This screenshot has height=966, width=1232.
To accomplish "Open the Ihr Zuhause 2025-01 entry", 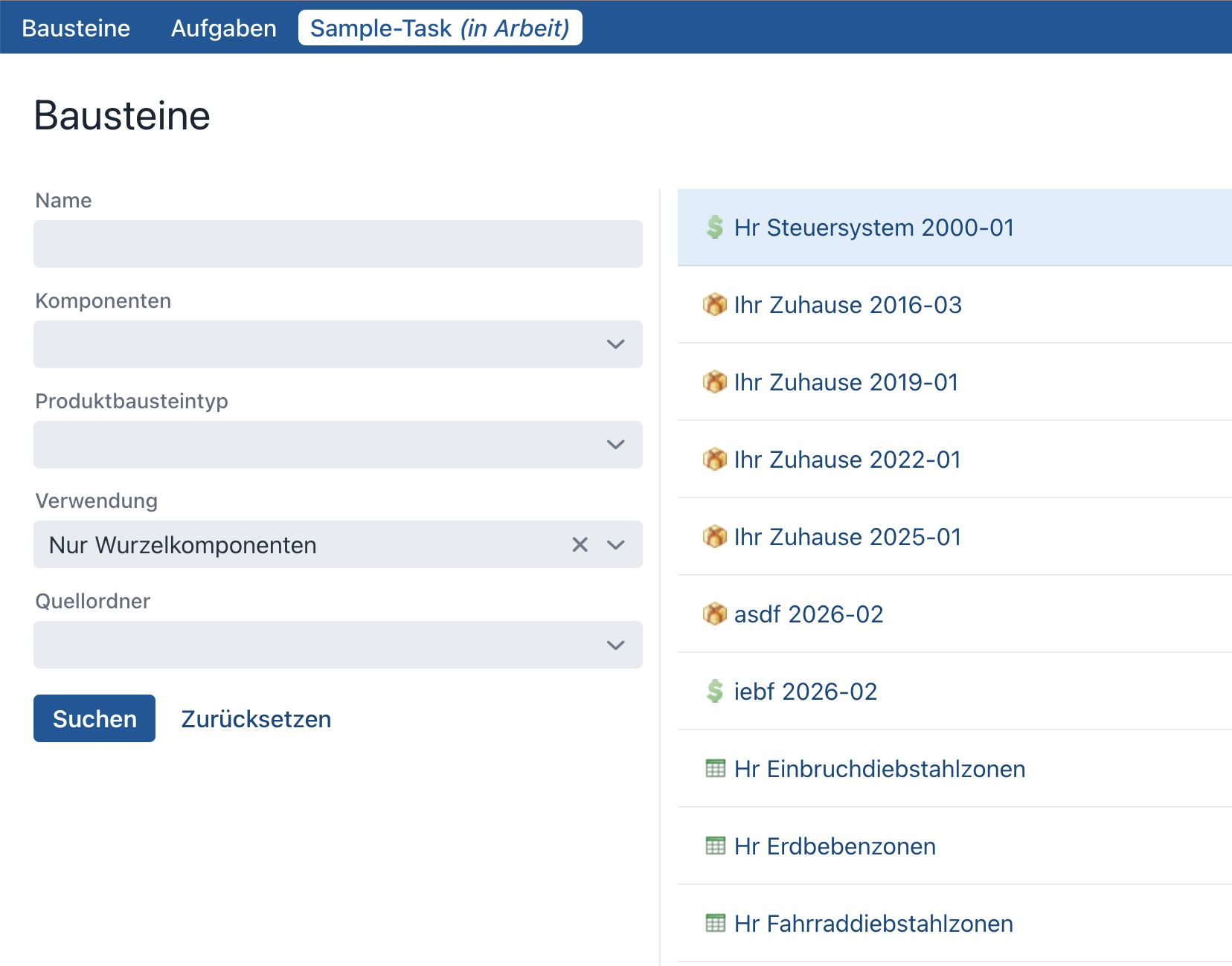I will coord(955,537).
